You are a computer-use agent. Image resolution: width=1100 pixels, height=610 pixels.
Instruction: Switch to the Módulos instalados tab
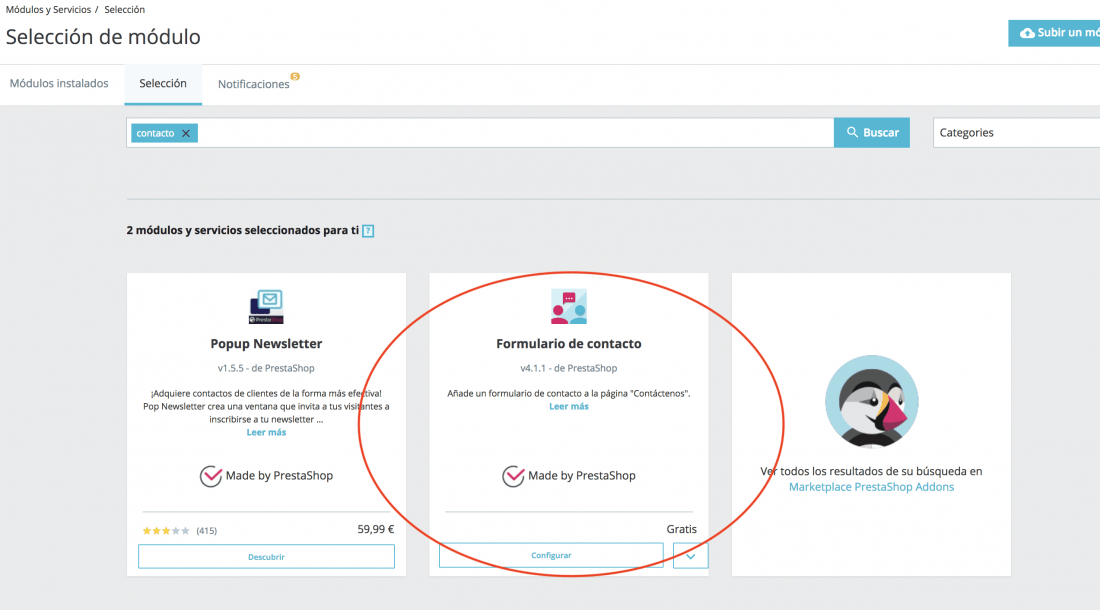[x=59, y=83]
